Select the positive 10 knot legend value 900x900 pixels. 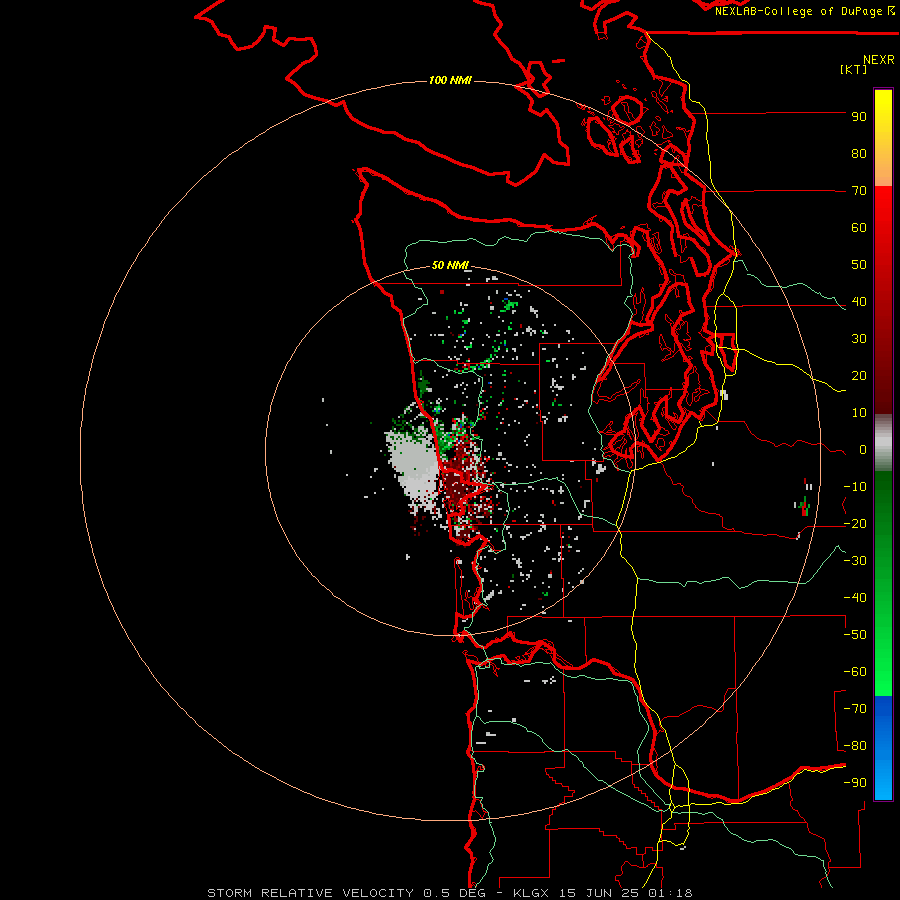click(x=859, y=413)
